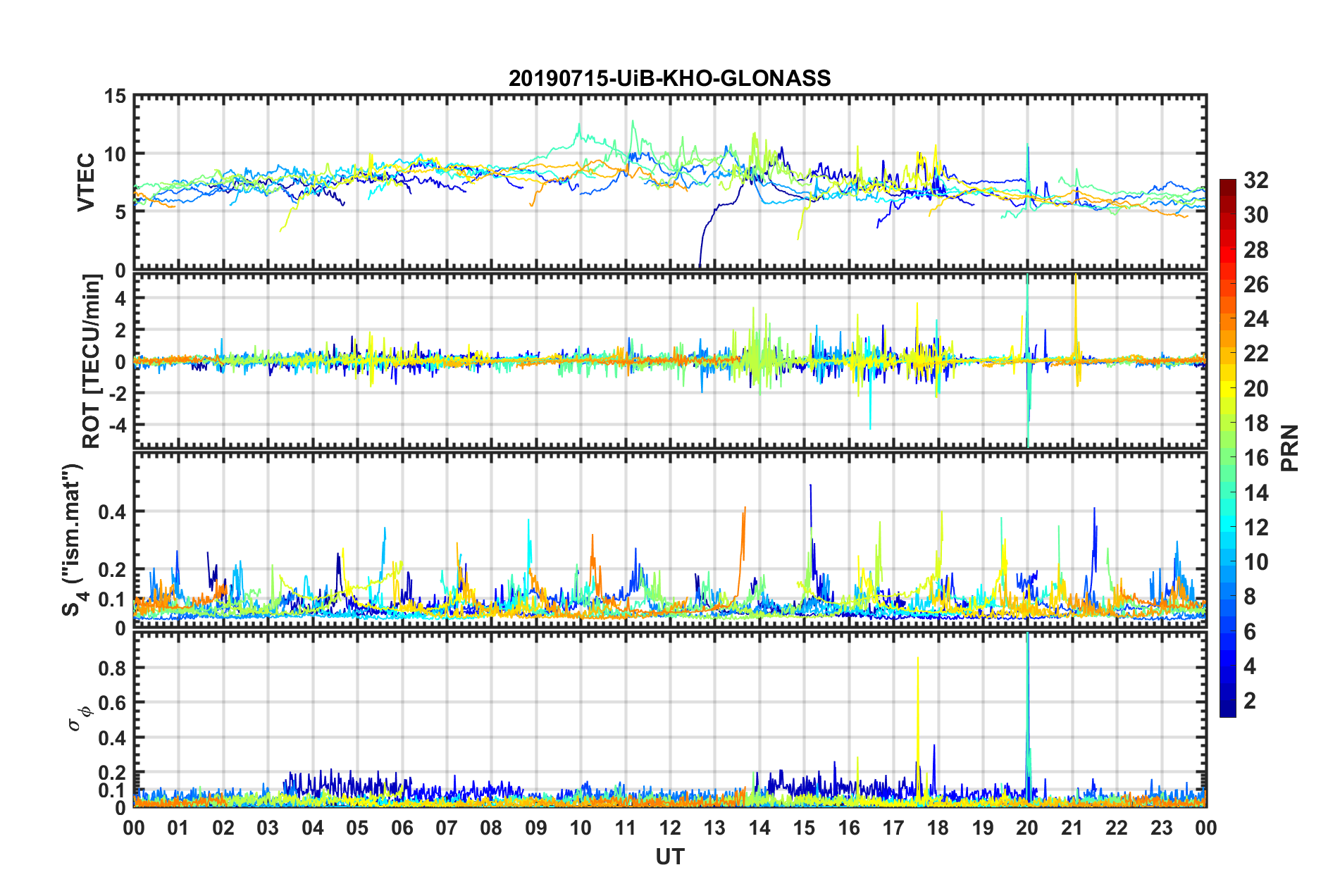Select colorbar tick label 6
1340x896 pixels.
click(1250, 632)
